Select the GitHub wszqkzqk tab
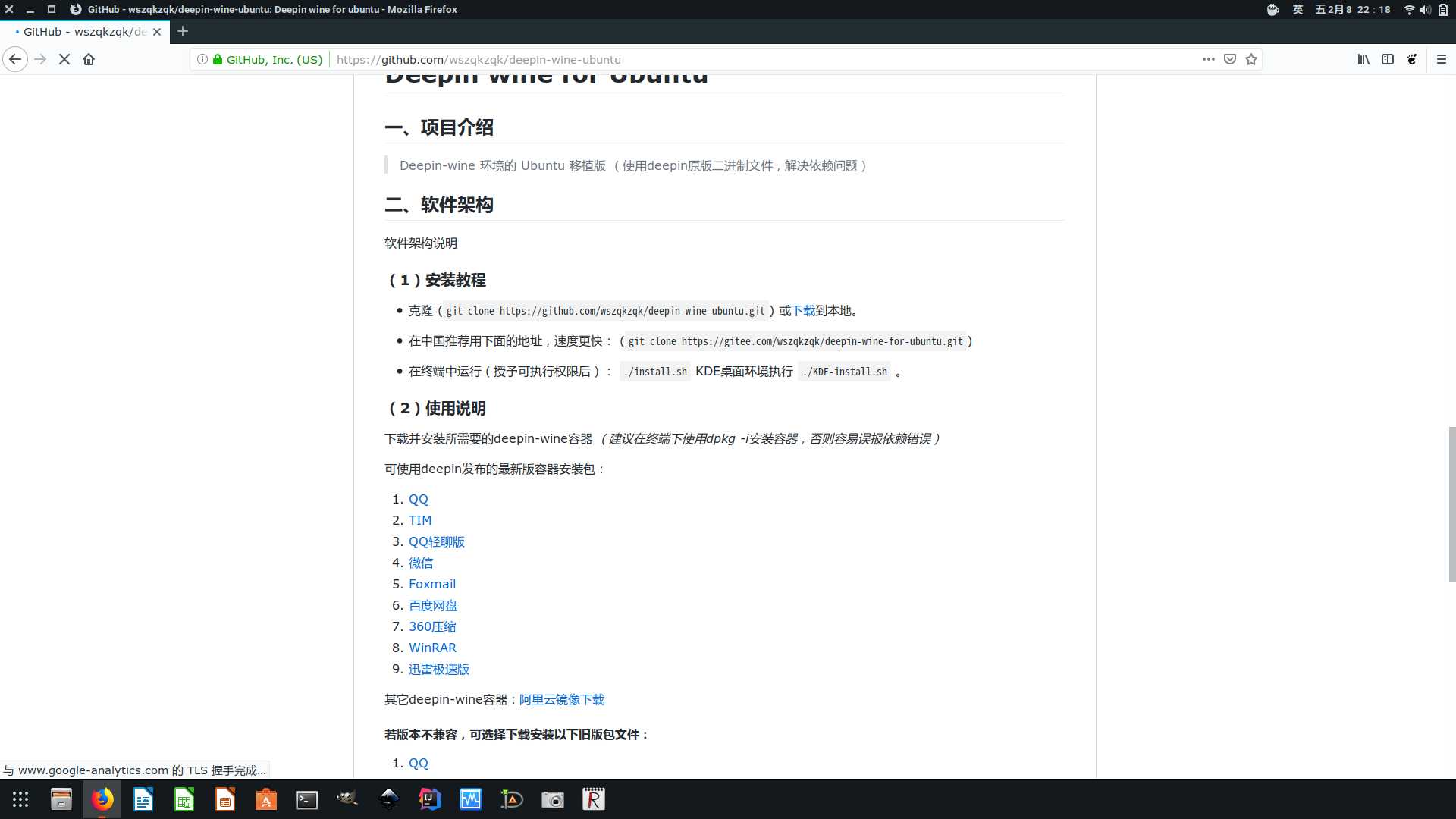The image size is (1456, 819). click(83, 32)
